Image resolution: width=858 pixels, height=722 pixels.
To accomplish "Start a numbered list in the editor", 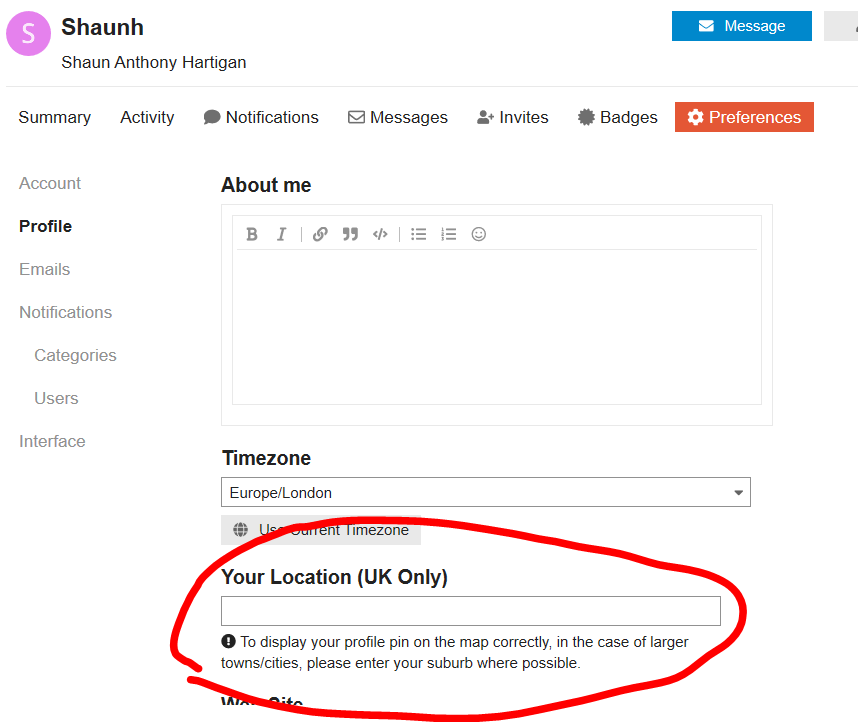I will 449,234.
